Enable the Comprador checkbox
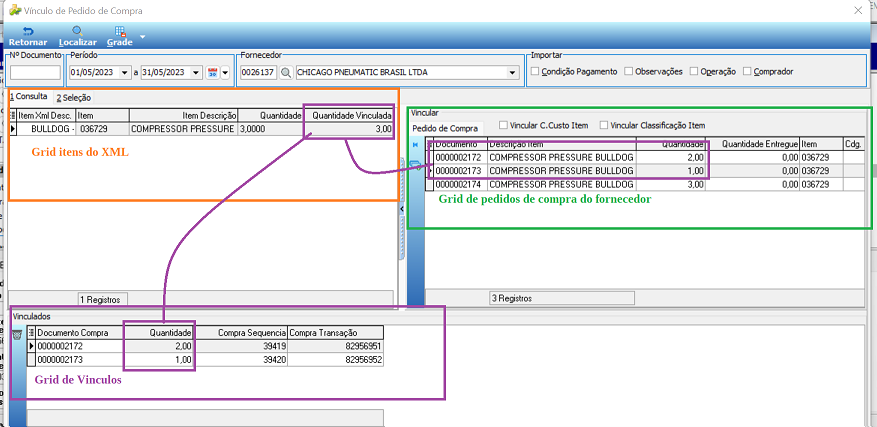Screen dimensions: 877x427 coord(747,72)
